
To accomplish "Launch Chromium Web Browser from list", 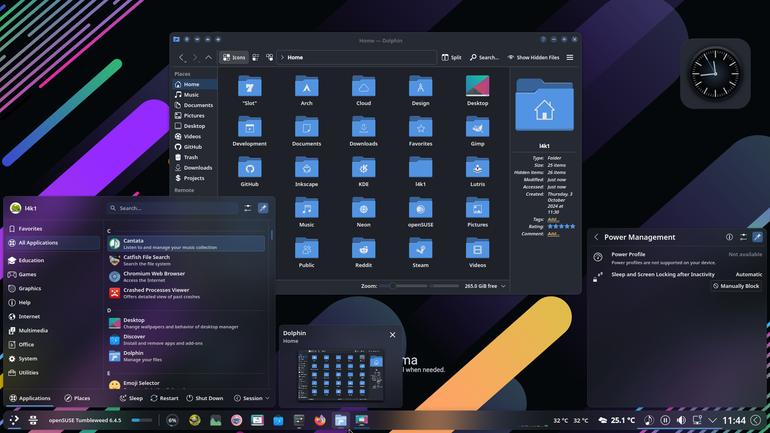I will 187,276.
